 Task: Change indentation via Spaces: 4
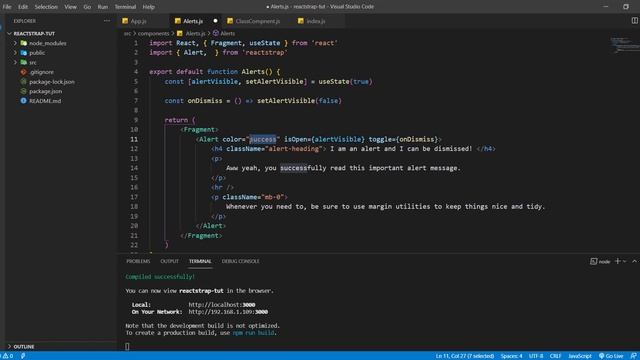point(511,356)
